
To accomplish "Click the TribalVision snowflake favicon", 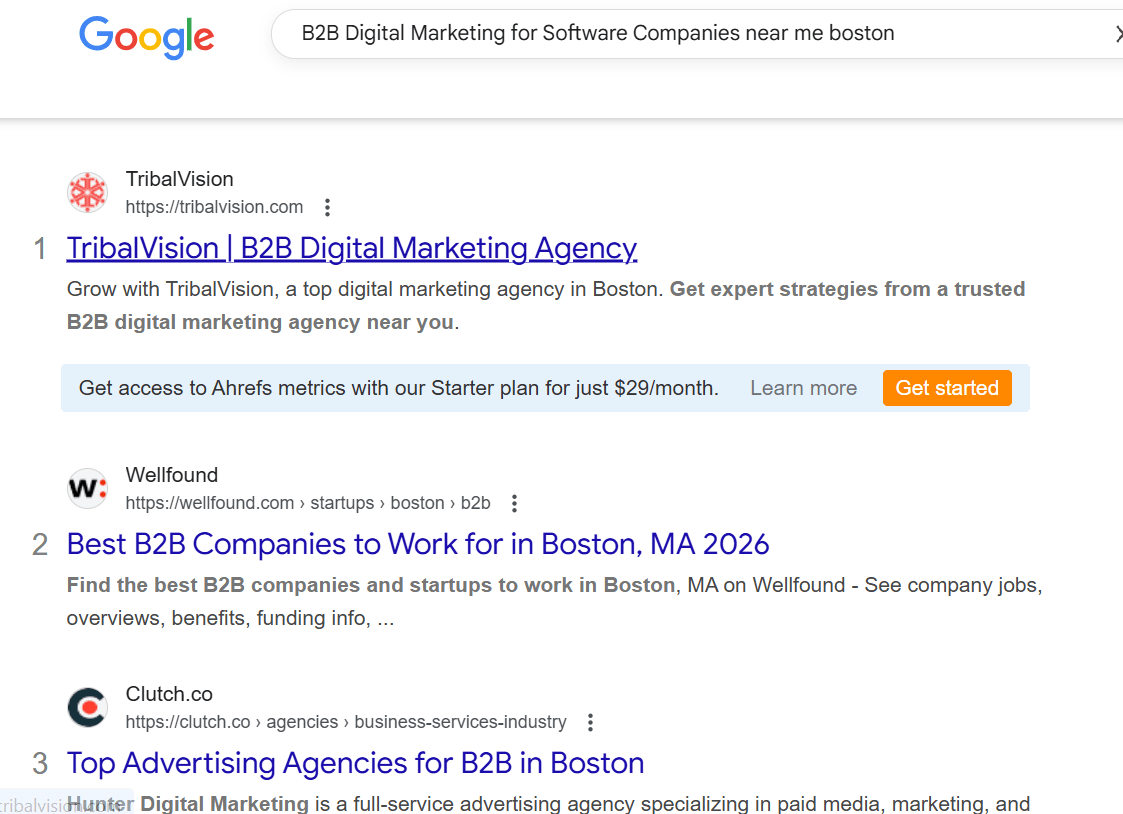I will pyautogui.click(x=87, y=193).
